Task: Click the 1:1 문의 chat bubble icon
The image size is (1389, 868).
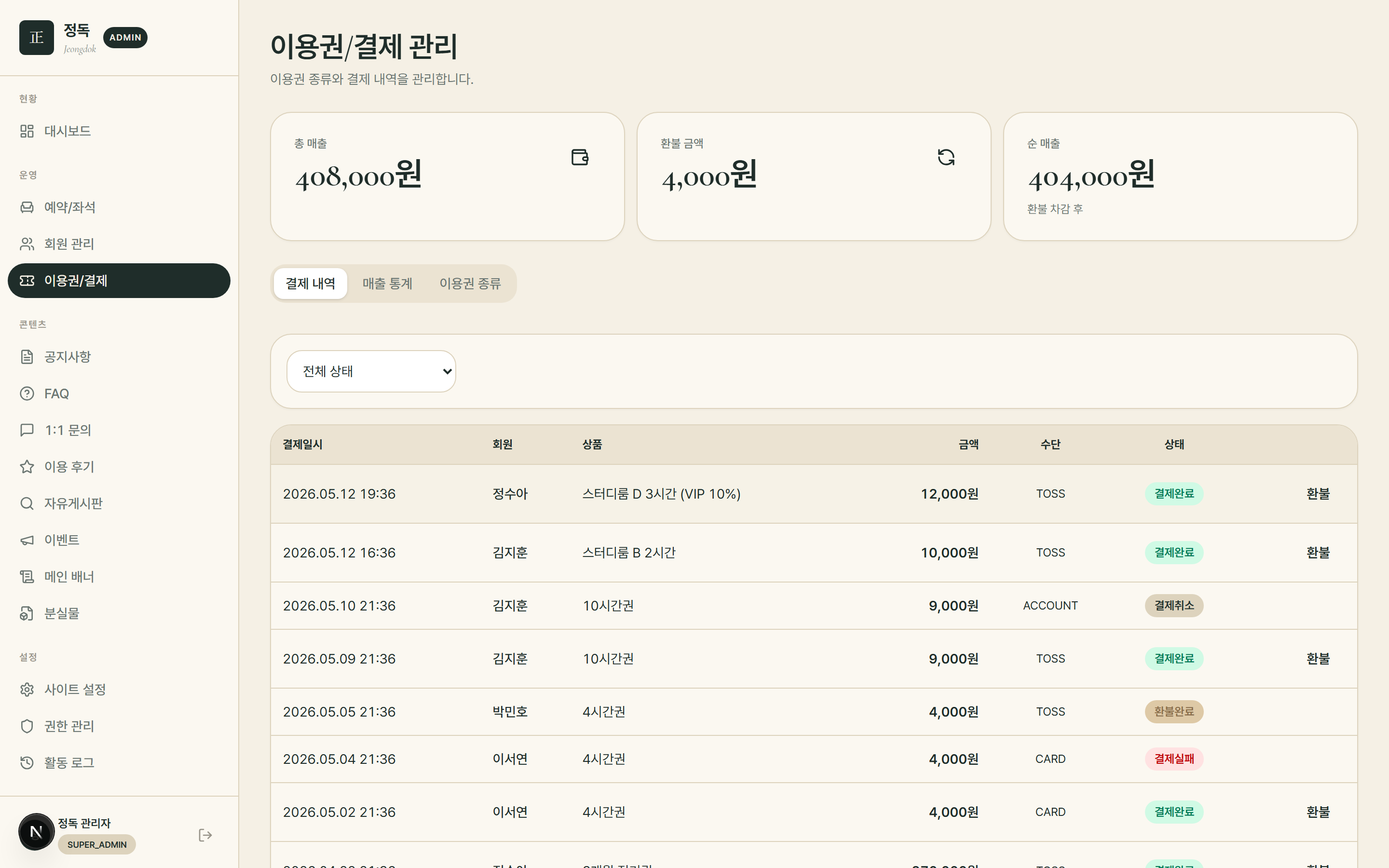Action: pyautogui.click(x=27, y=430)
